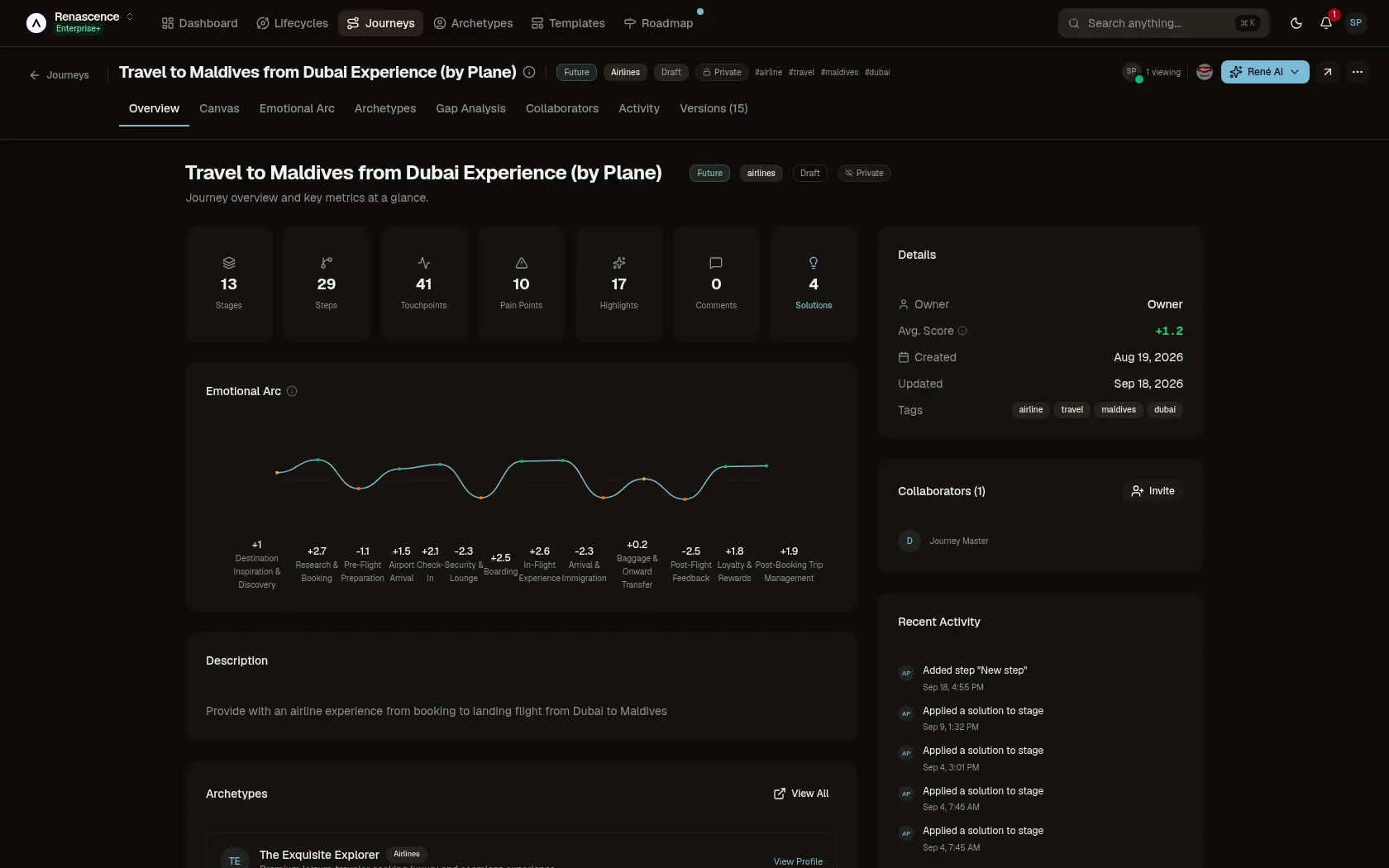This screenshot has width=1389, height=868.
Task: Go back to Journeys list
Action: (x=60, y=74)
